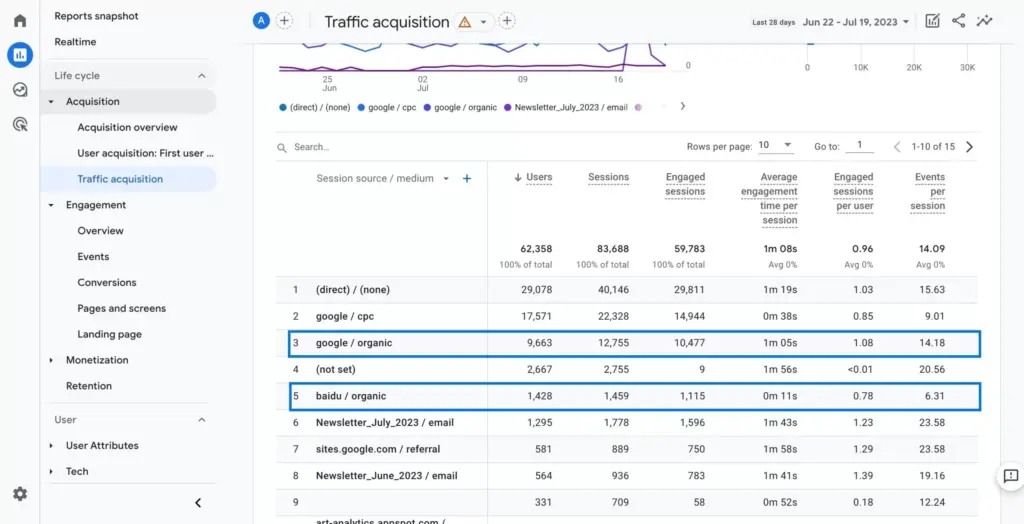Sort by Events per session column
Image resolution: width=1024 pixels, height=524 pixels.
coord(928,191)
